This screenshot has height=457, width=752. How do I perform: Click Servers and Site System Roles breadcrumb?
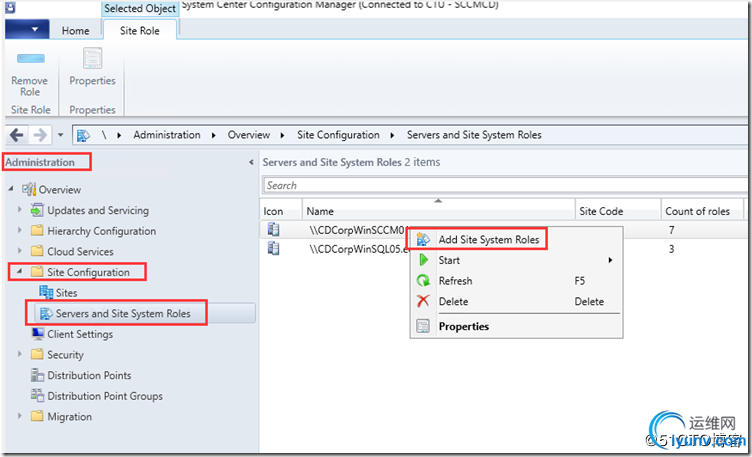click(x=474, y=135)
